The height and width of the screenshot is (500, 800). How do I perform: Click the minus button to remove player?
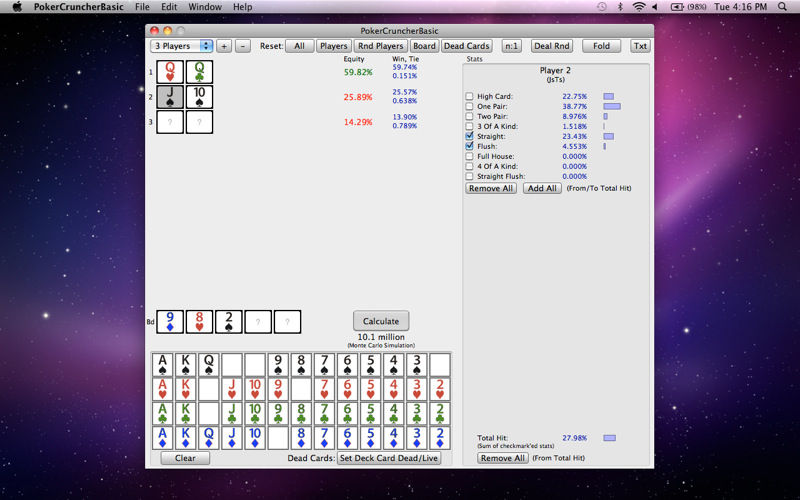coord(243,46)
